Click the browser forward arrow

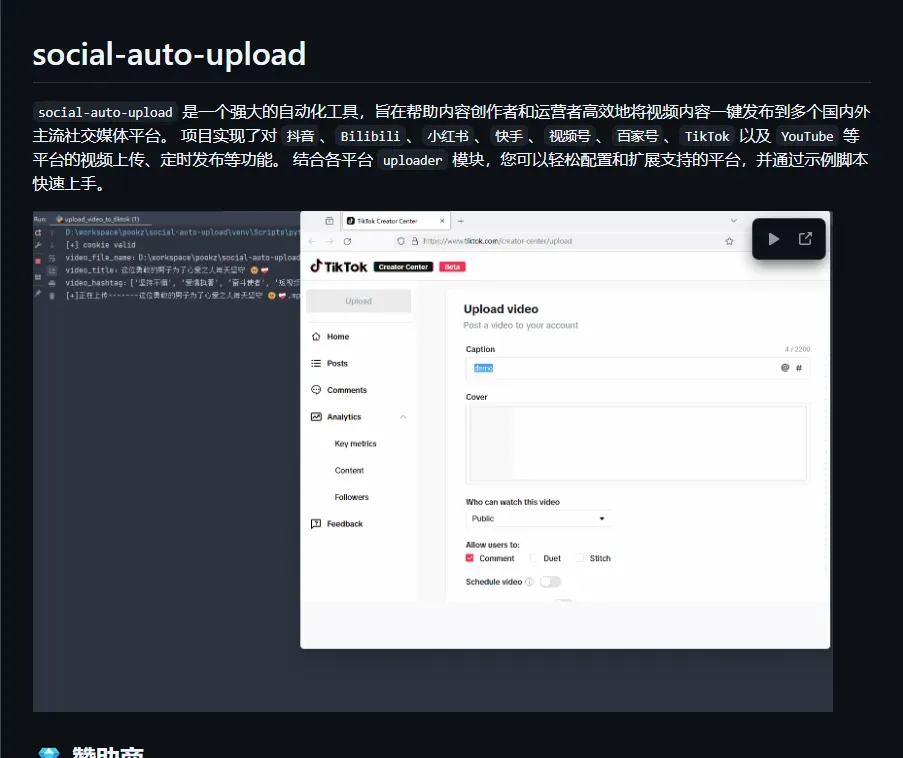[330, 241]
